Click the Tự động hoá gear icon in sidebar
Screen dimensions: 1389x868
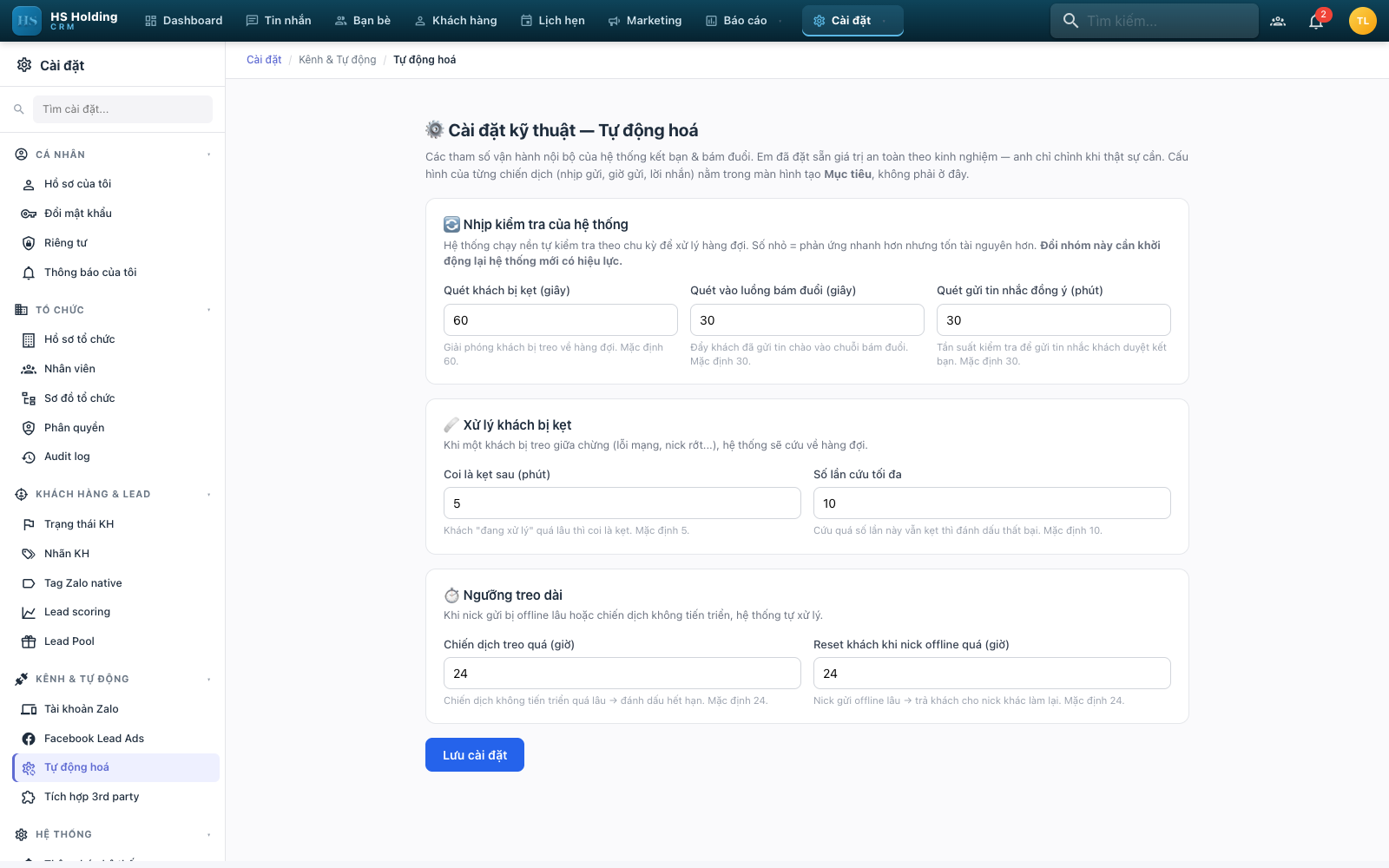pyautogui.click(x=29, y=768)
